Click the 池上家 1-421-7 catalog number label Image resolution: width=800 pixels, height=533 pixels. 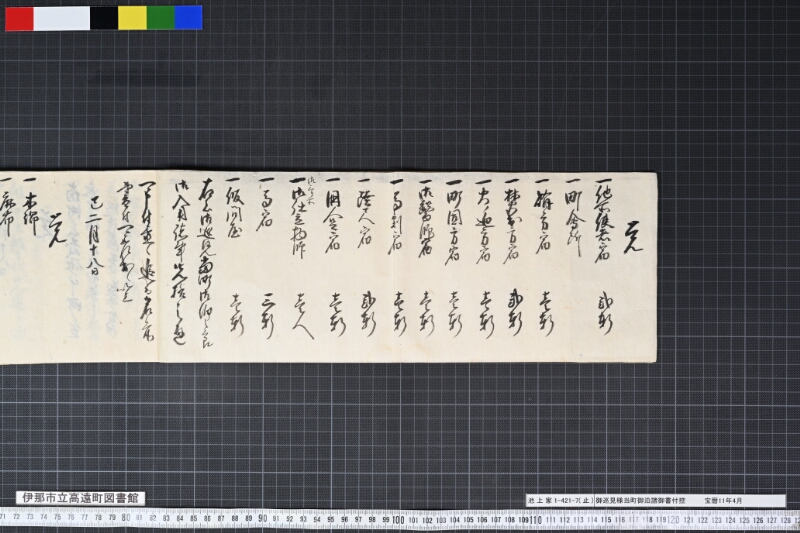(x=560, y=501)
